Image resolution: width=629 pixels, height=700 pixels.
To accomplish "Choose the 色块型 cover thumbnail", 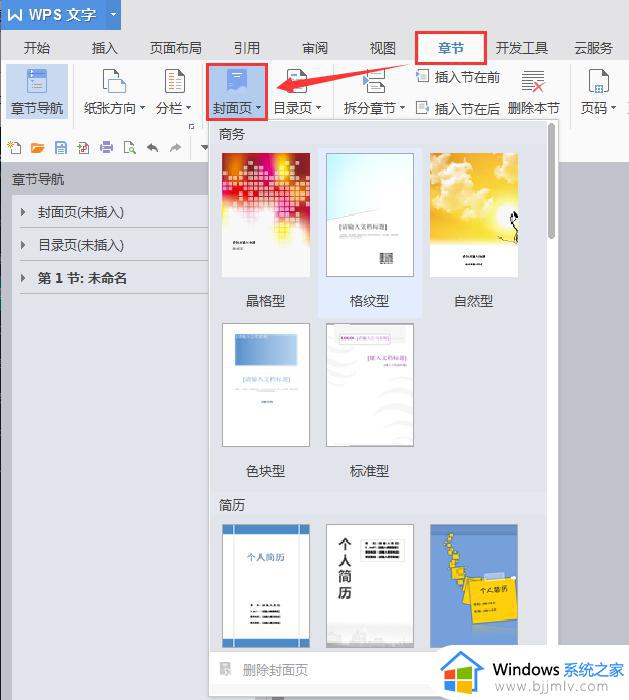I will (266, 385).
